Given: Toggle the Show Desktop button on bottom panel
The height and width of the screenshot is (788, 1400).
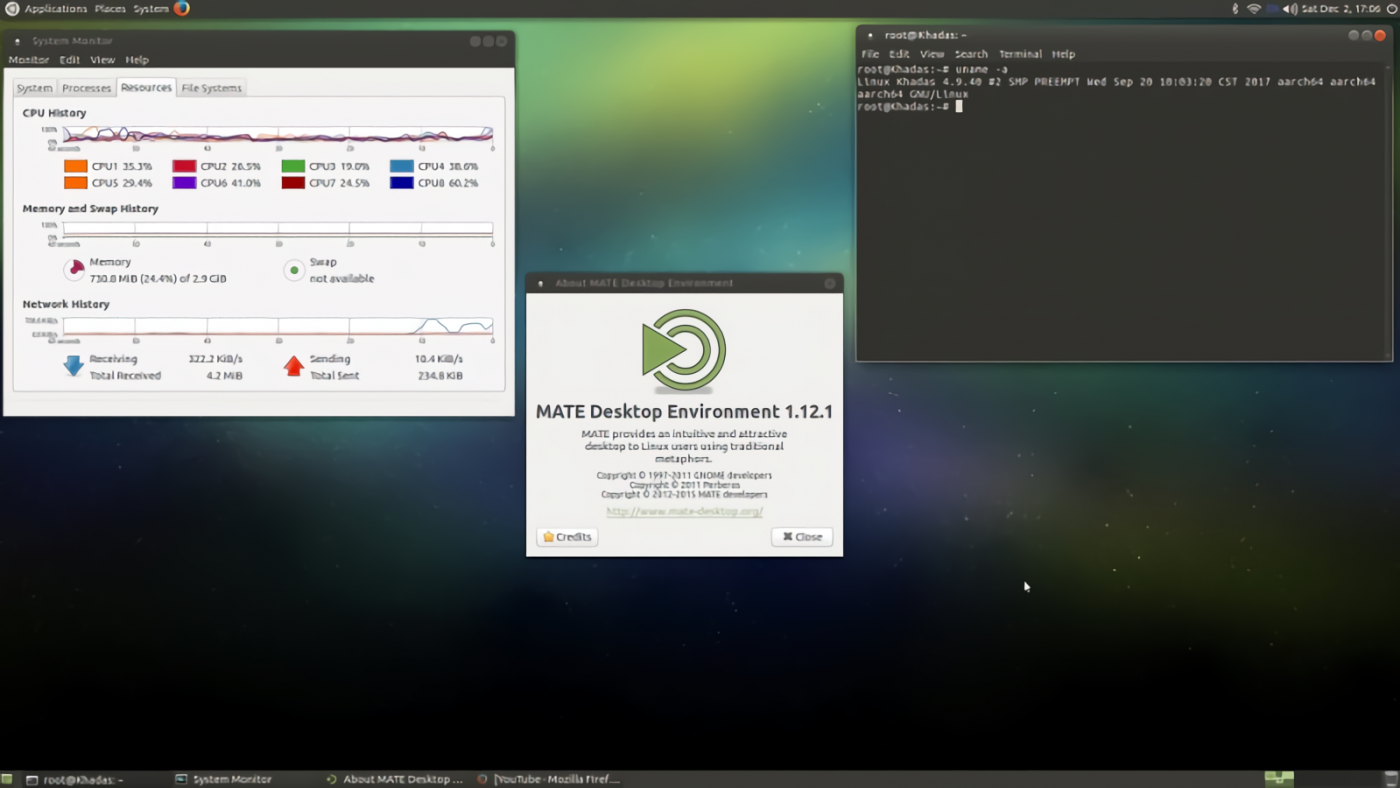Looking at the screenshot, I should coord(8,778).
